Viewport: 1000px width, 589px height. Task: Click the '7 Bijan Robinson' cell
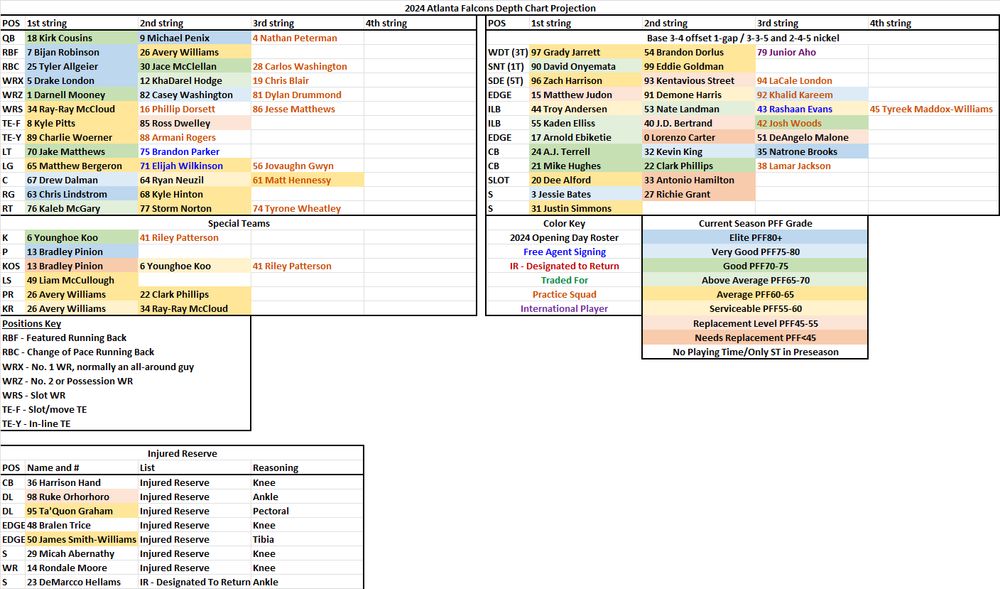click(x=82, y=52)
